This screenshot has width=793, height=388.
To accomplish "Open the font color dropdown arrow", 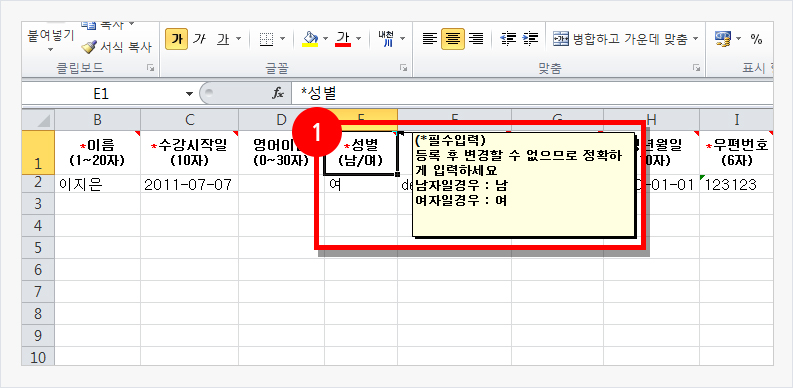I will 359,39.
